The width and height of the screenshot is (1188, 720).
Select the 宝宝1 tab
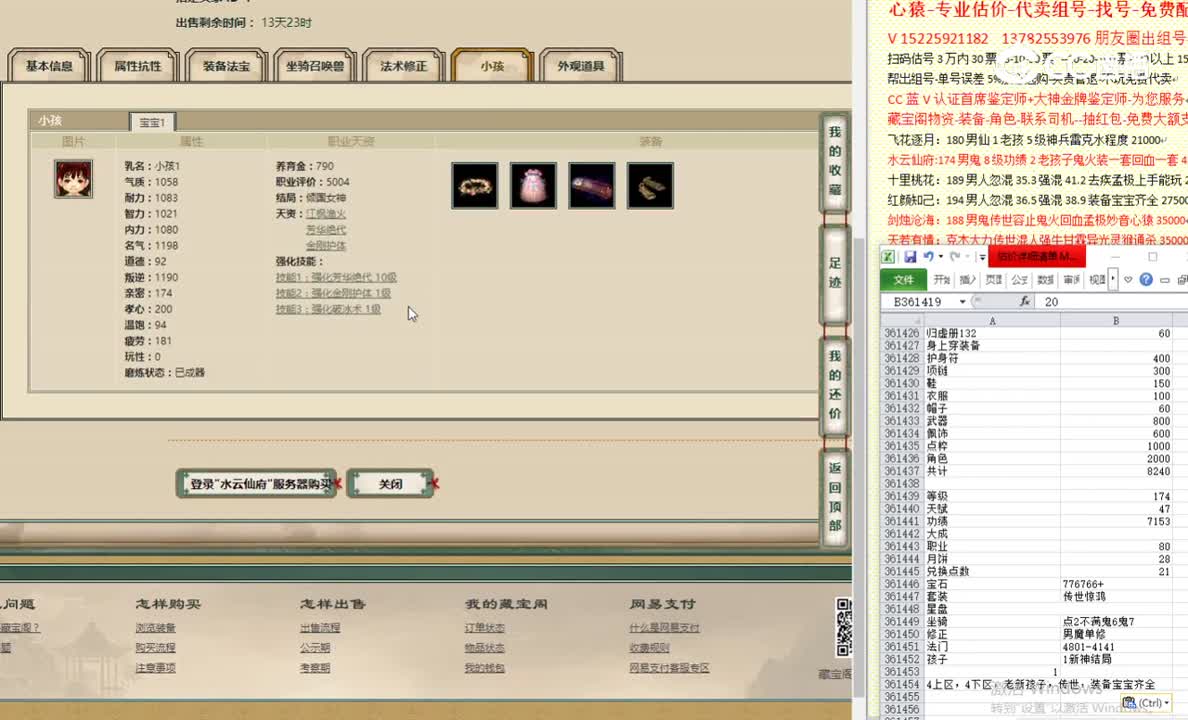pos(152,123)
